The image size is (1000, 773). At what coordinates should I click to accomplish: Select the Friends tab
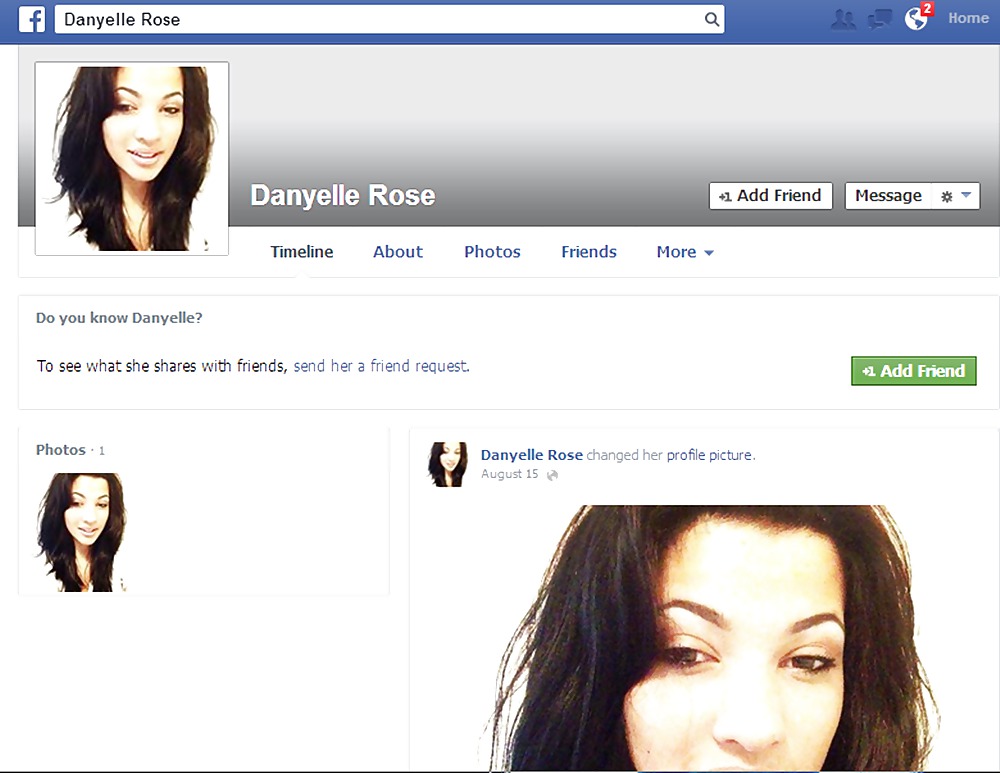pos(589,252)
